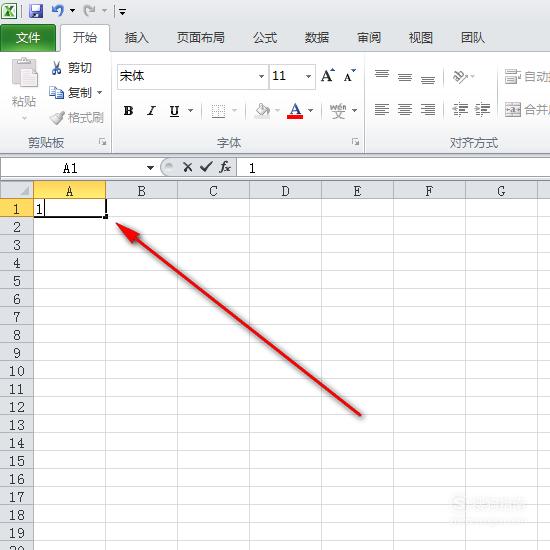The width and height of the screenshot is (550, 550).
Task: Open the 复制 copy options dropdown arrow
Action: click(x=100, y=93)
